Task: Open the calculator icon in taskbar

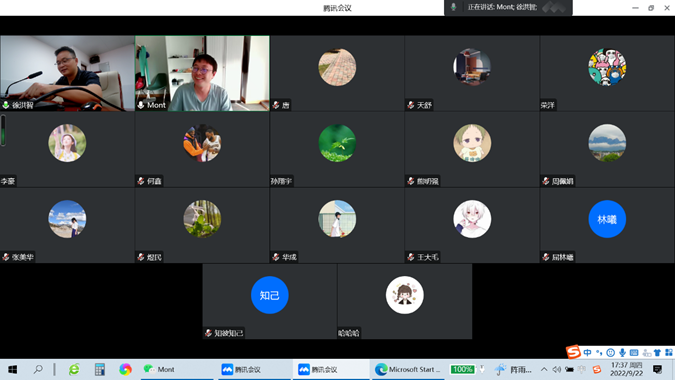Action: tap(100, 369)
